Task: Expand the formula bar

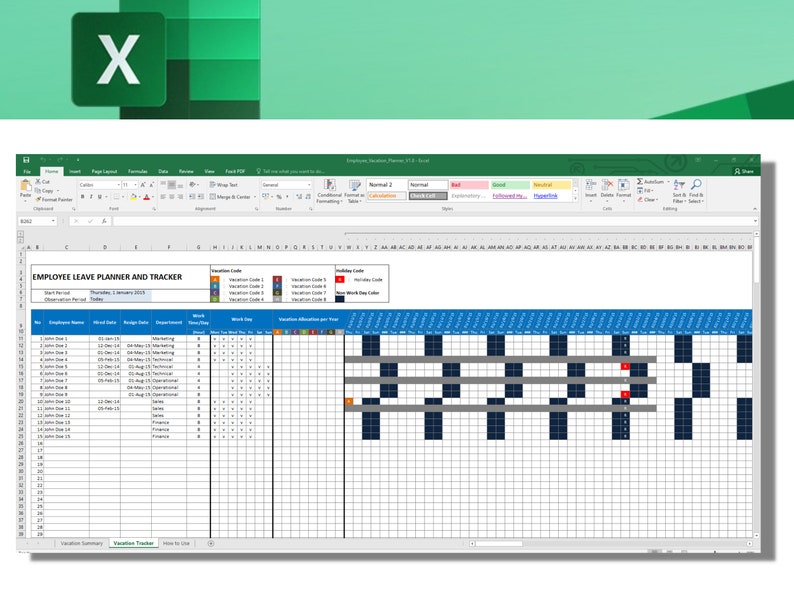Action: click(755, 221)
